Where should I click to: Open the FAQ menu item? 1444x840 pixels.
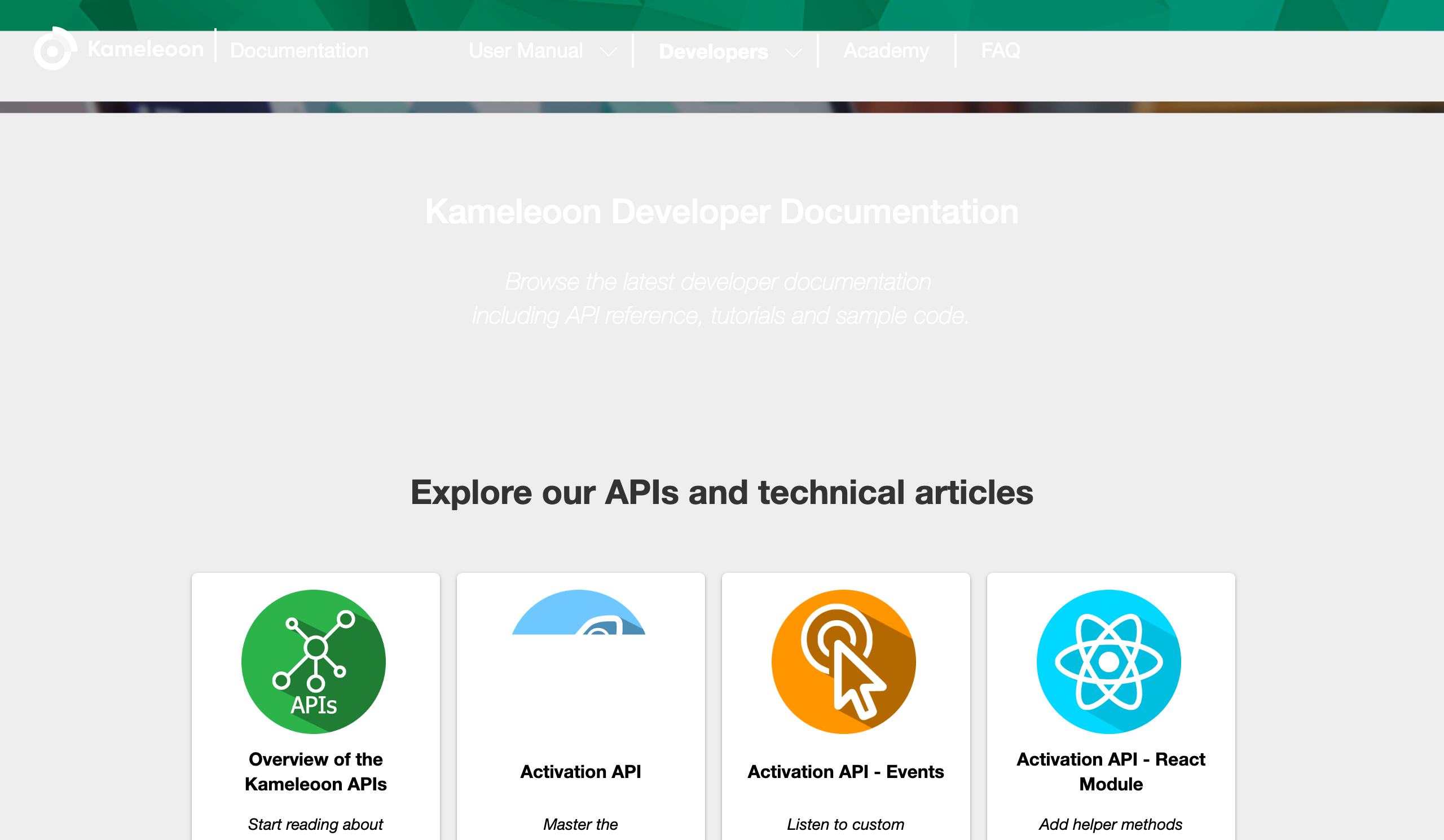click(1001, 50)
